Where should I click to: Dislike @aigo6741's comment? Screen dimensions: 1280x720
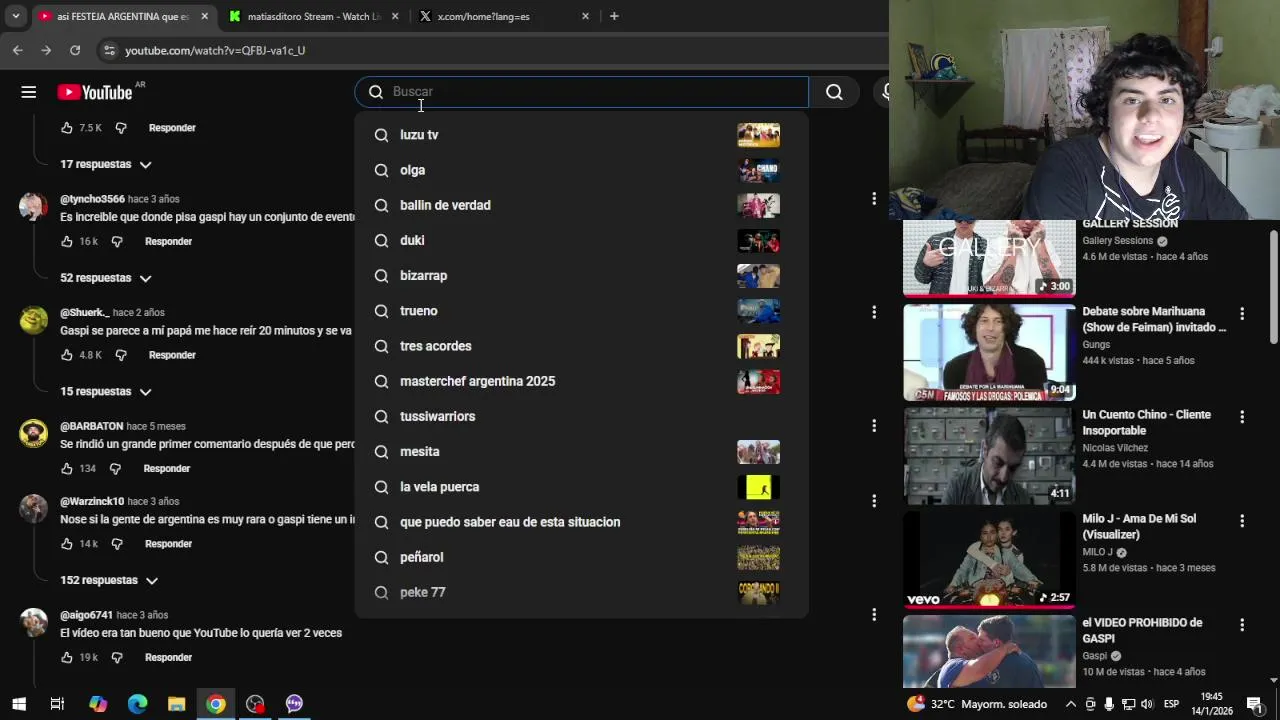point(117,657)
